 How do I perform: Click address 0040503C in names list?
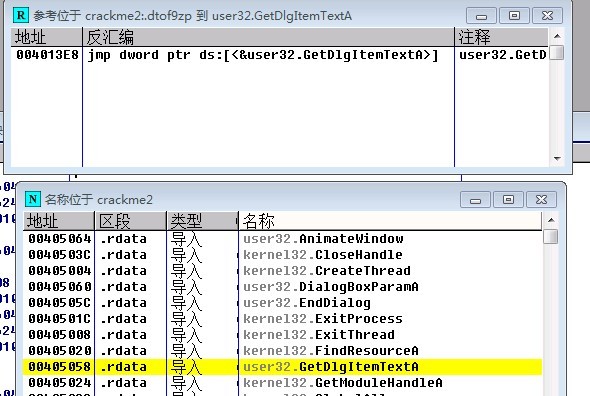pos(59,255)
